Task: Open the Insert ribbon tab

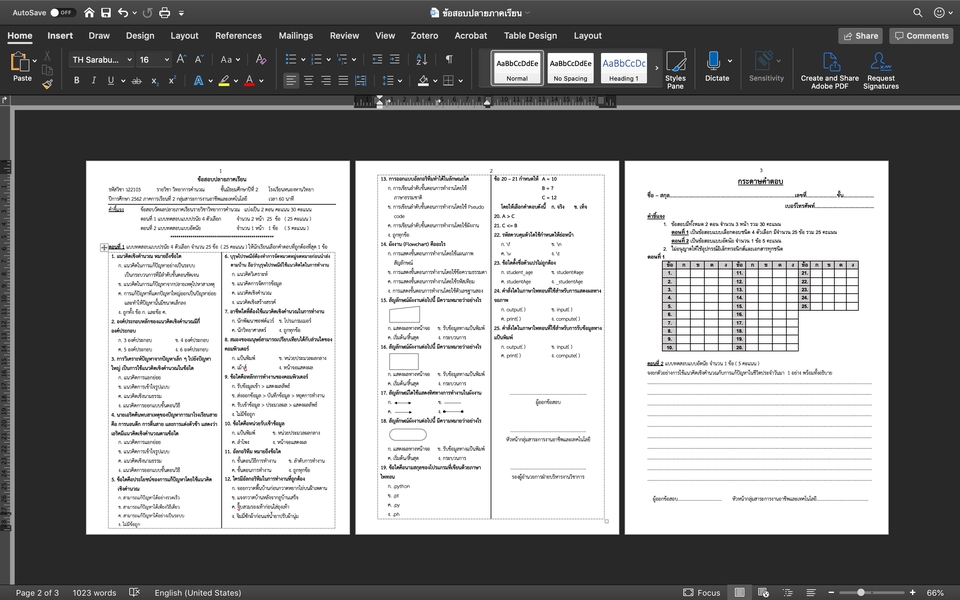Action: [60, 36]
